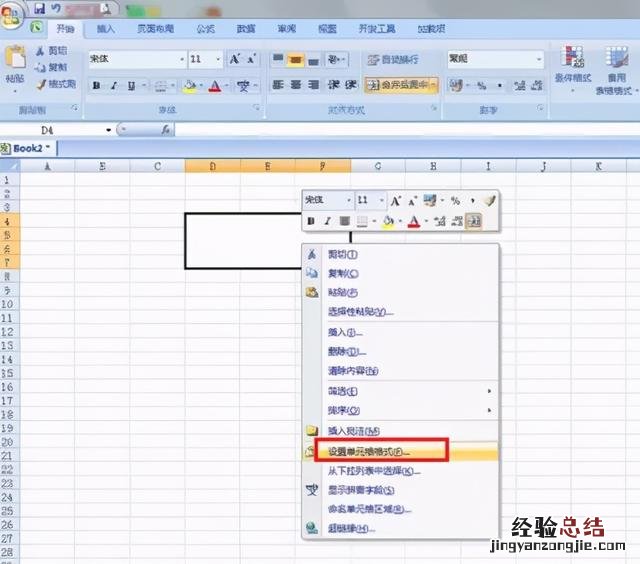Click the Format Painter brush in mini toolbar
The image size is (640, 564).
click(487, 200)
